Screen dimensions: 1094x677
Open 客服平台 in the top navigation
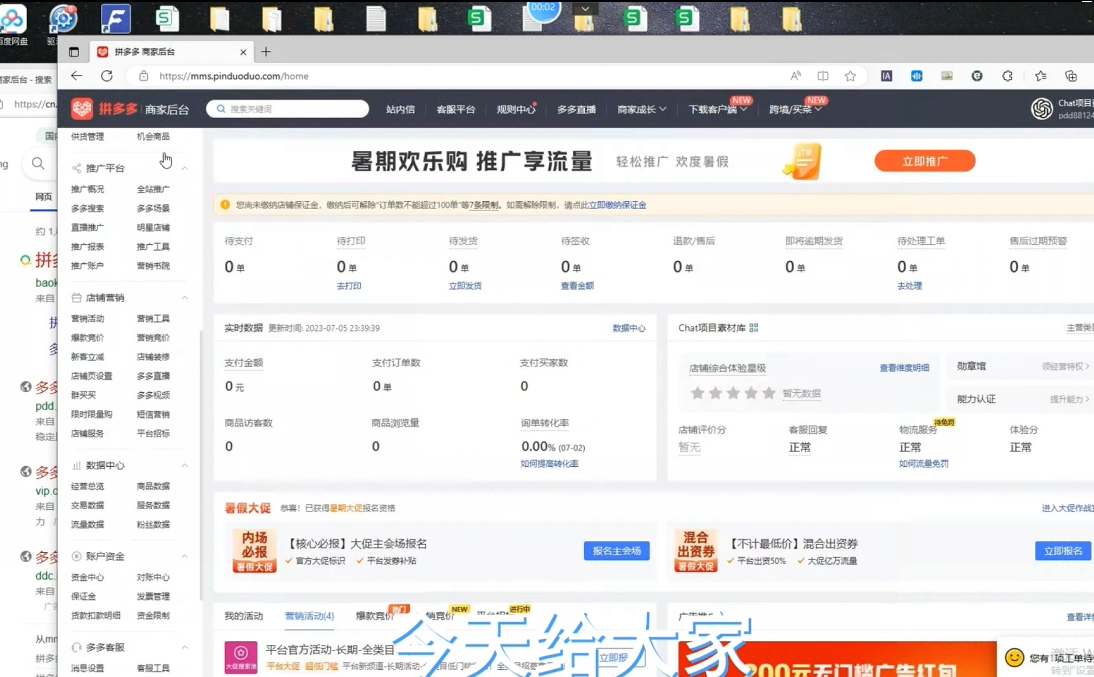pos(456,110)
